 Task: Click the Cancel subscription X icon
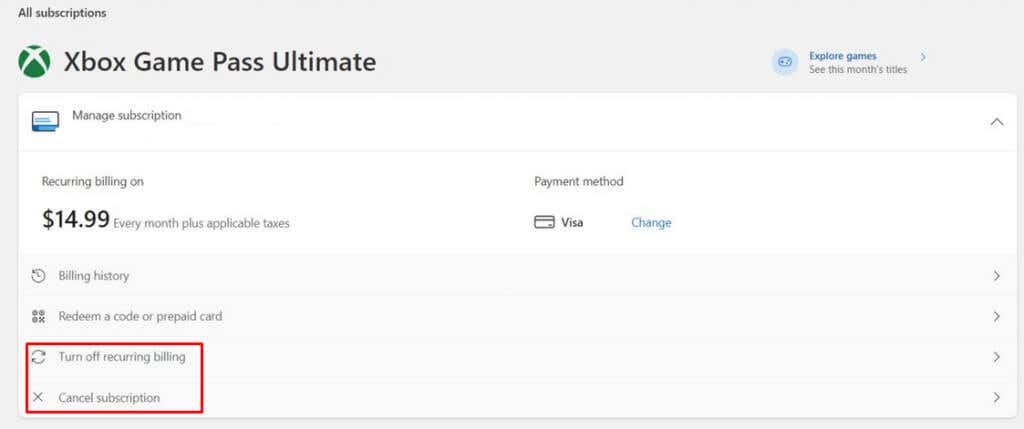tap(38, 397)
